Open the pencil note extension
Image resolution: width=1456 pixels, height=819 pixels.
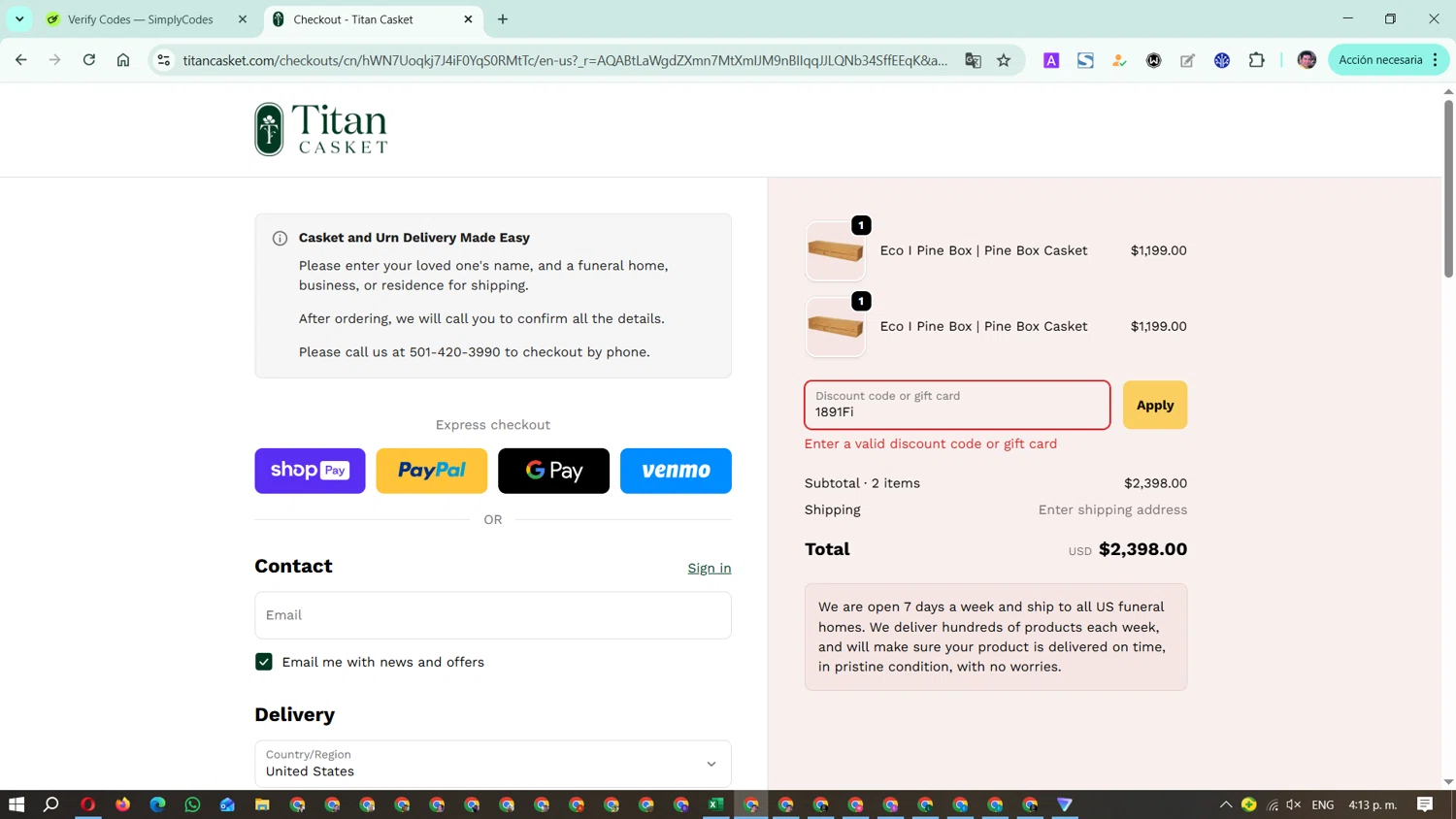[x=1187, y=60]
